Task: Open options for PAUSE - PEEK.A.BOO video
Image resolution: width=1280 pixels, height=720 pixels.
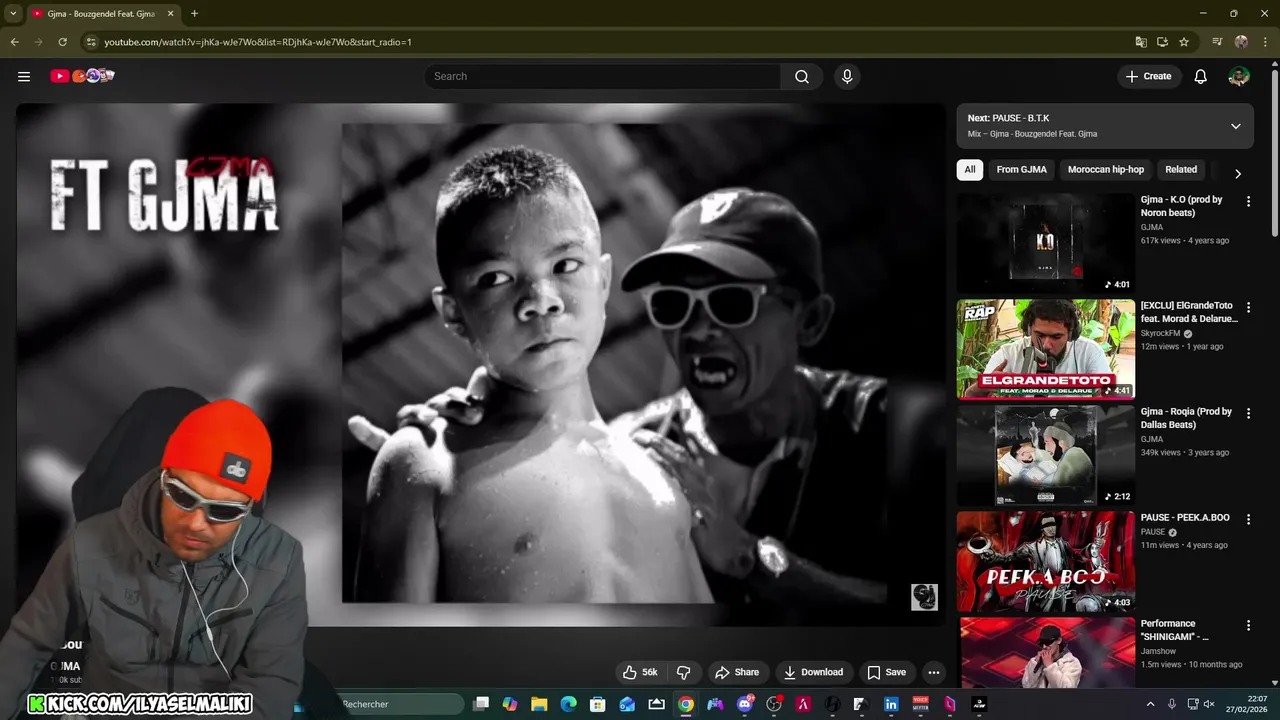Action: tap(1248, 519)
